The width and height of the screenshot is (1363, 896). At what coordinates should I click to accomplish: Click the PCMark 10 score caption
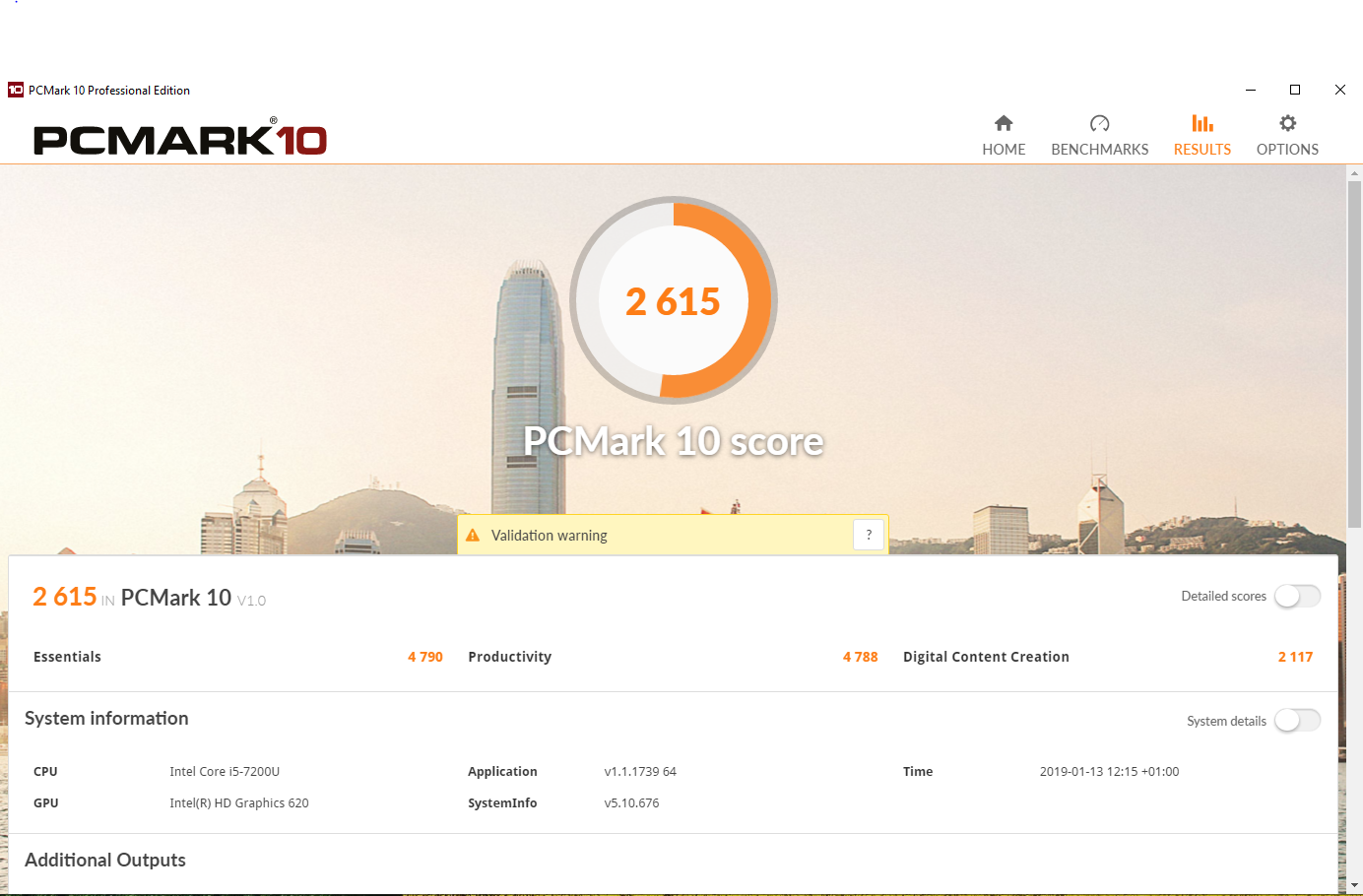tap(674, 441)
